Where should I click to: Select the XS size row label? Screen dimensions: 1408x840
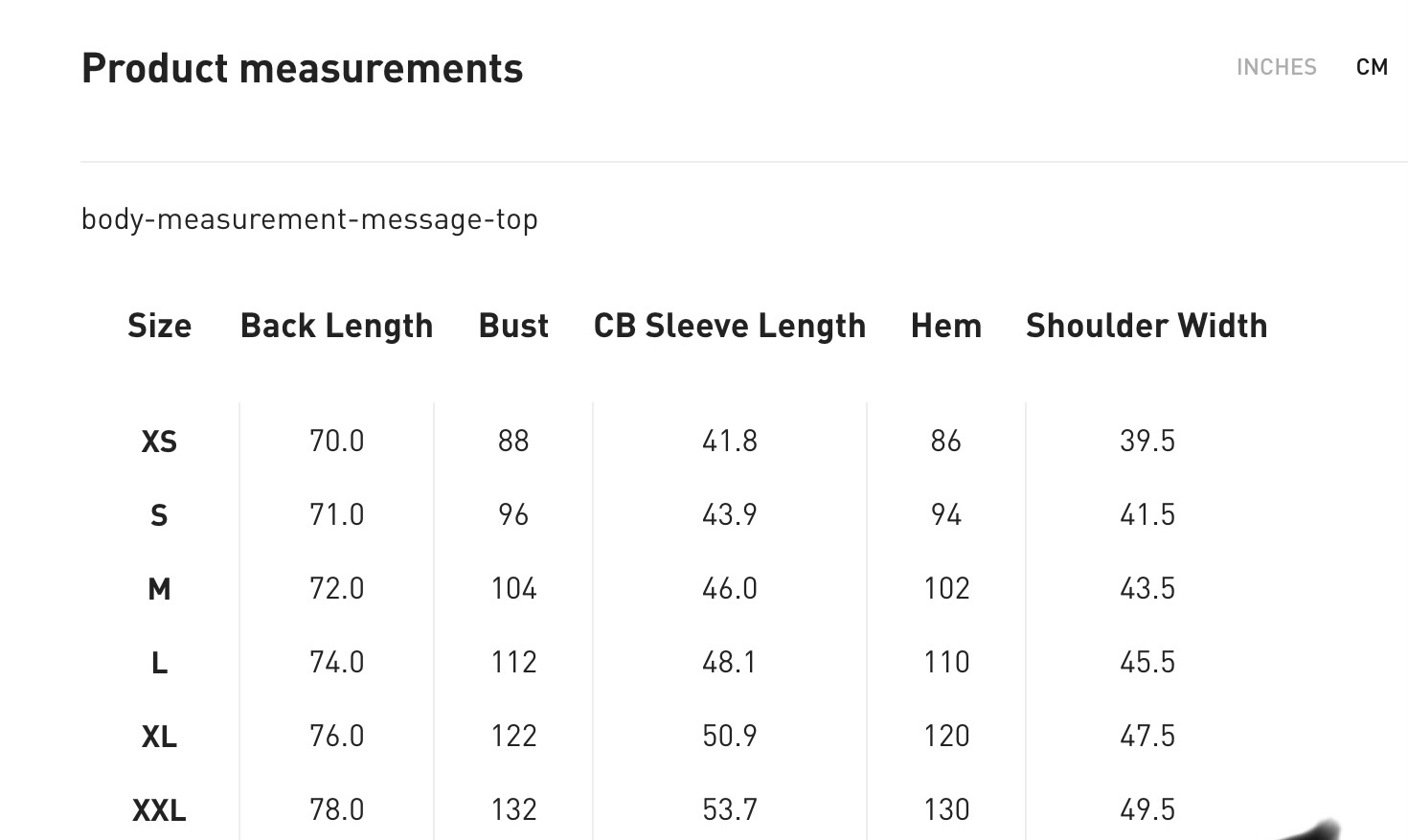(x=159, y=442)
